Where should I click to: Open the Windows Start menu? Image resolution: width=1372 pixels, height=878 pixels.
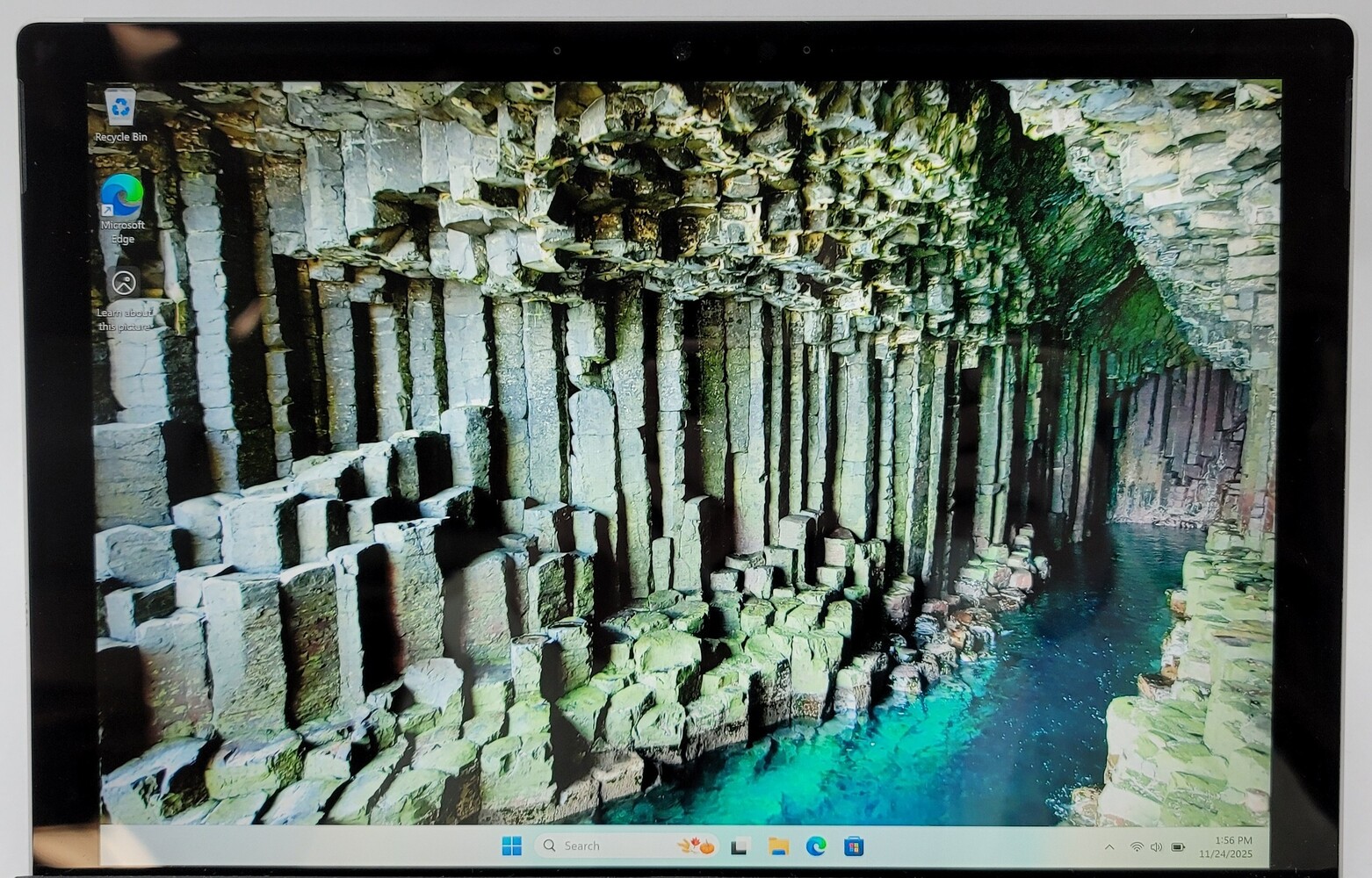[511, 846]
